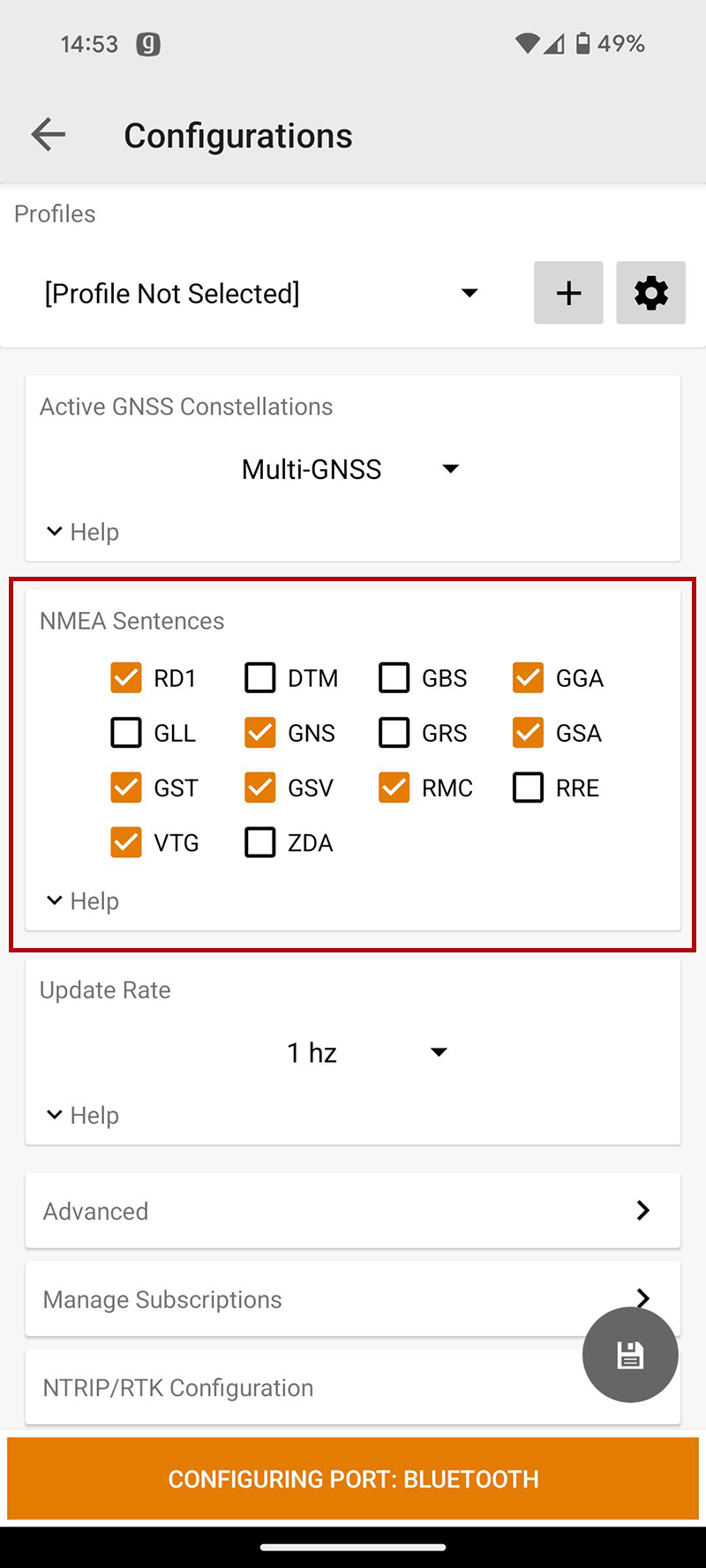706x1568 pixels.
Task: Expand Help under Update Rate
Action: point(83,1115)
